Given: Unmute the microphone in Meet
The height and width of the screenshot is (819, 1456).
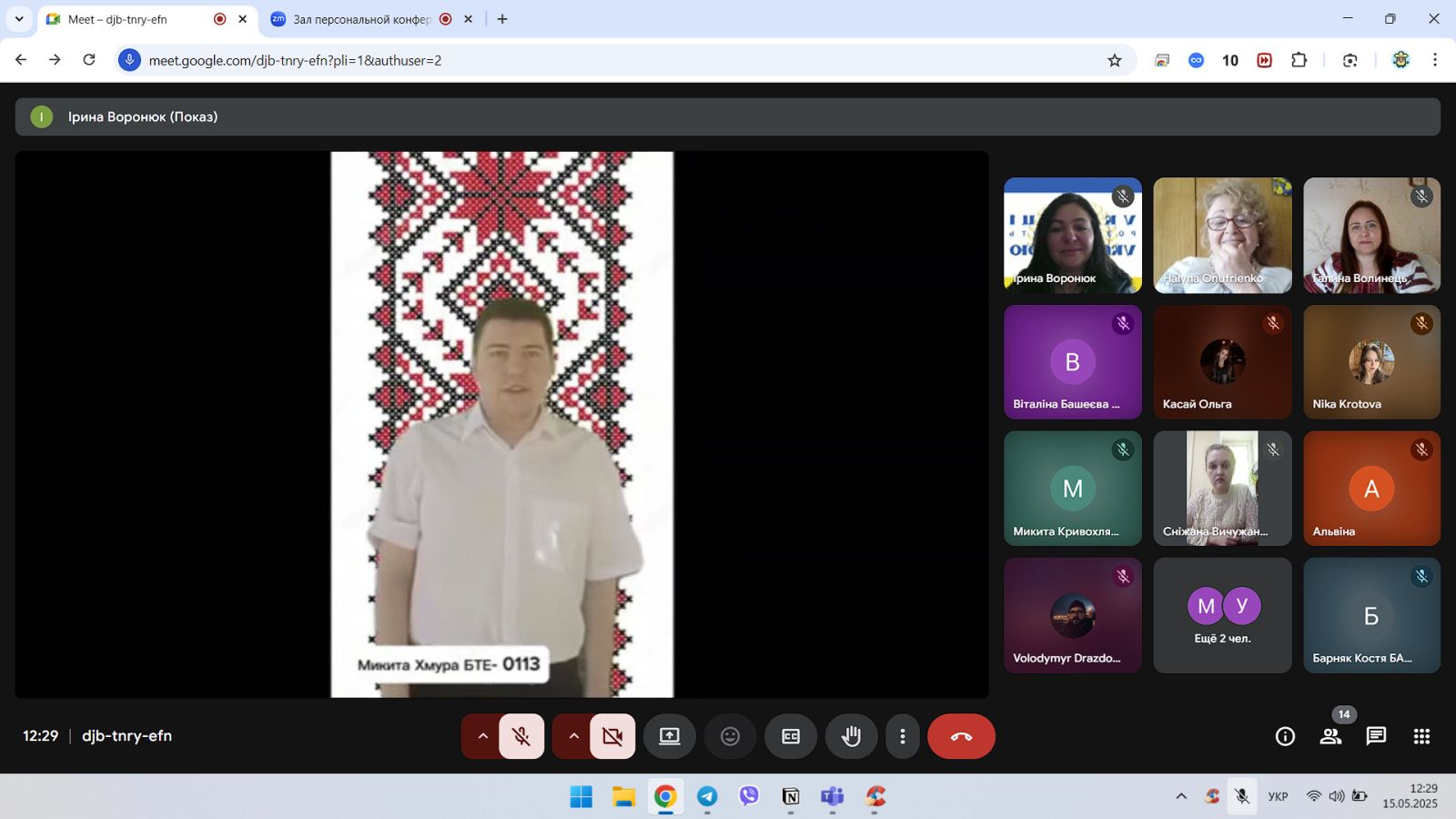Looking at the screenshot, I should (x=521, y=736).
